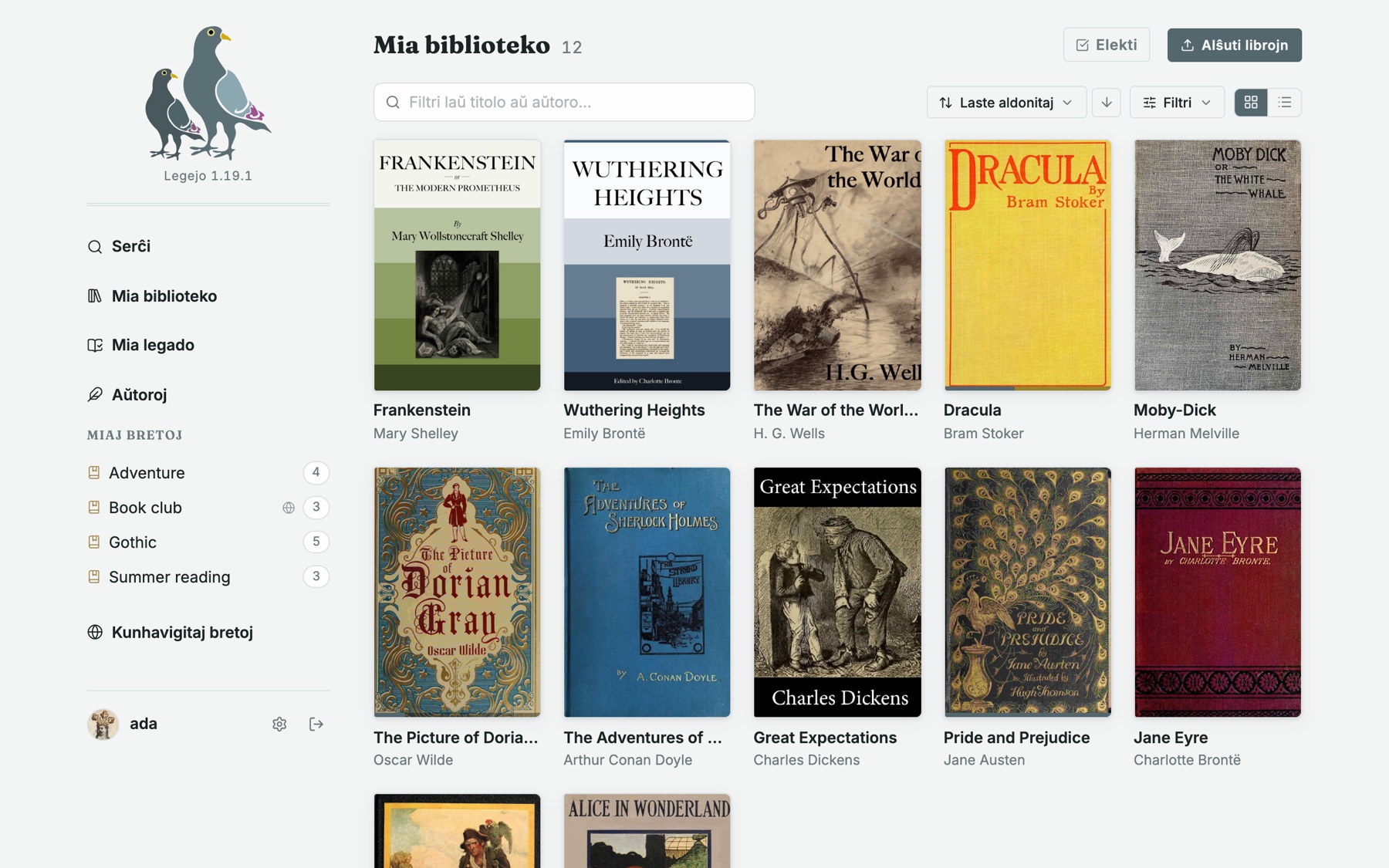Click the Adventure count badge 4

pos(316,472)
